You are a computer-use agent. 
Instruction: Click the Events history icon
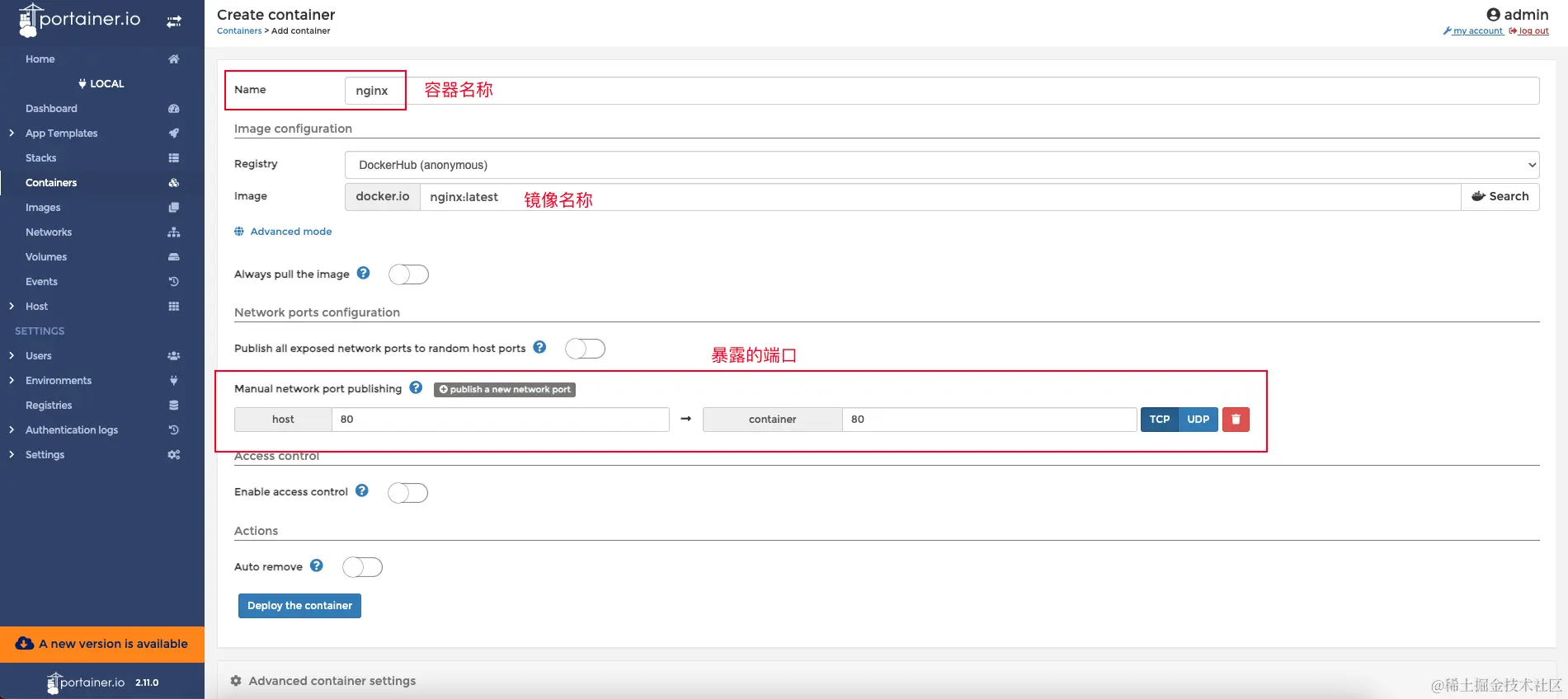(x=173, y=281)
